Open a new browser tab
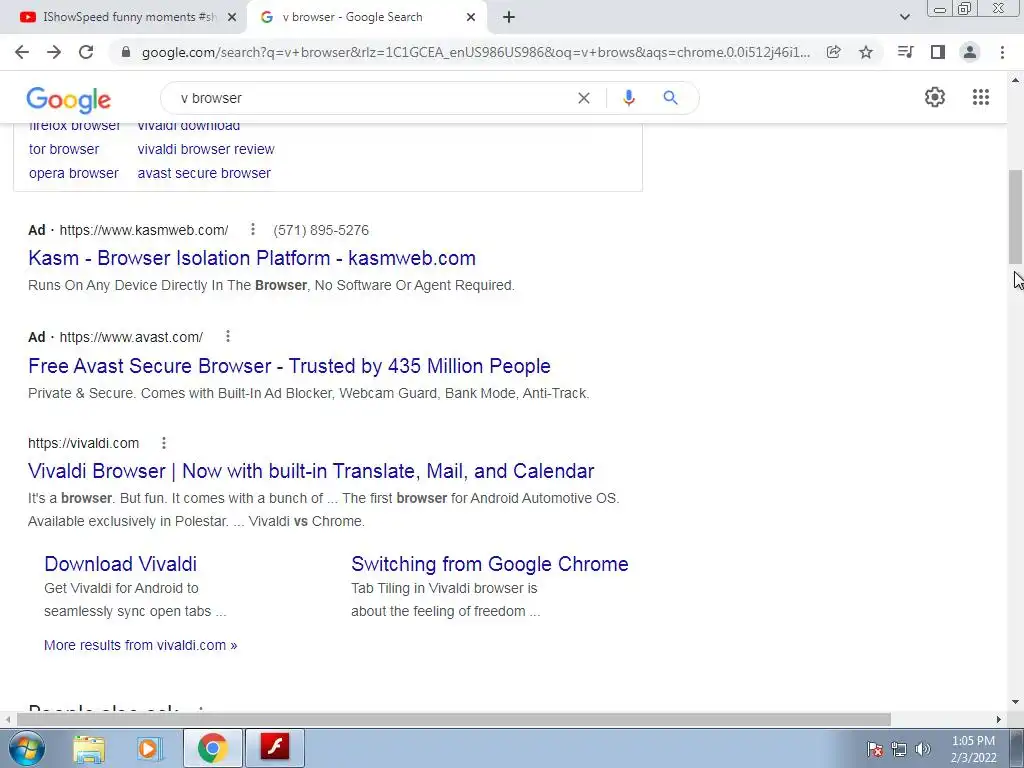Viewport: 1024px width, 768px height. [509, 17]
